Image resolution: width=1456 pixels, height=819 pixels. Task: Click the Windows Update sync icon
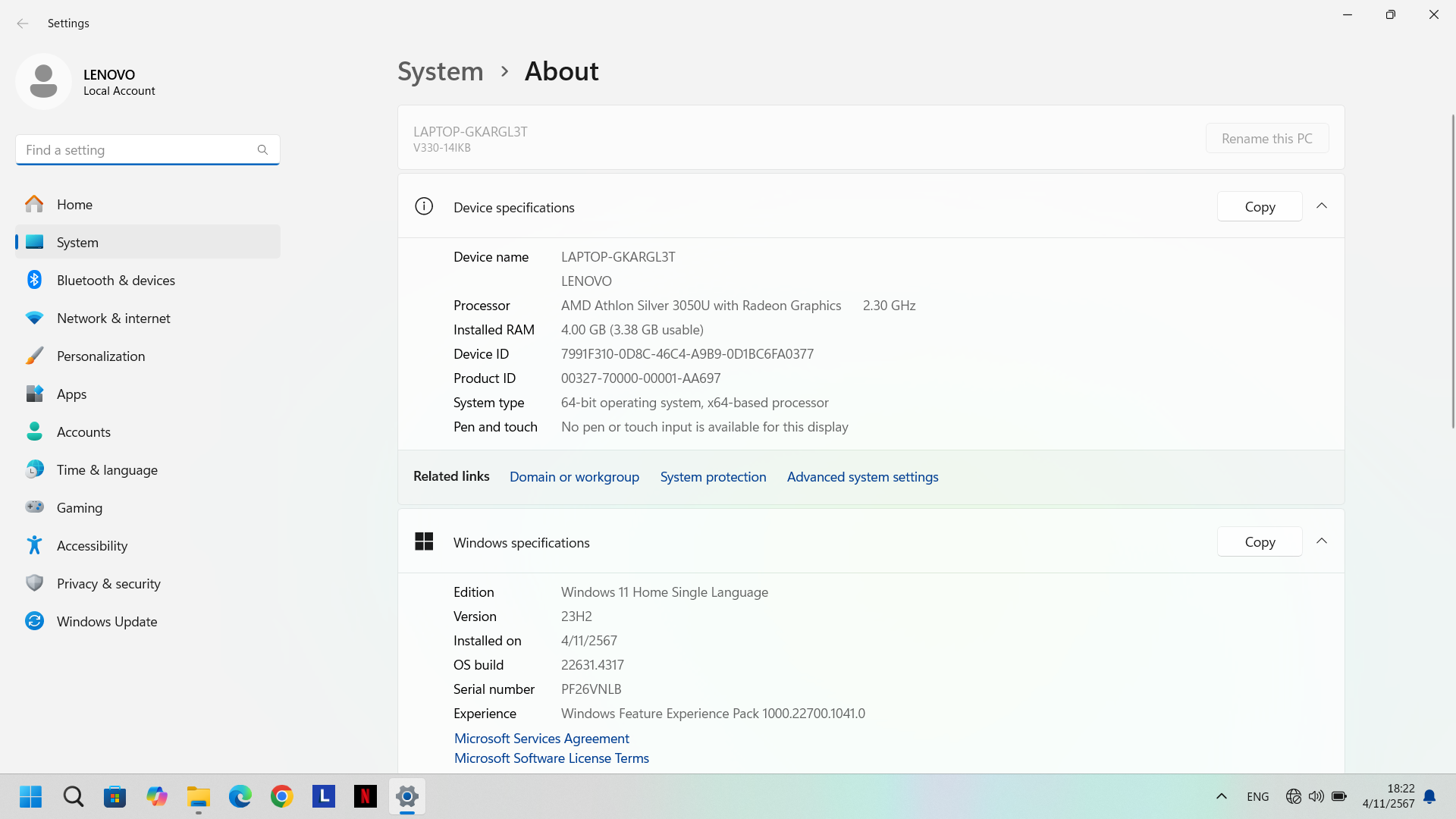(34, 621)
